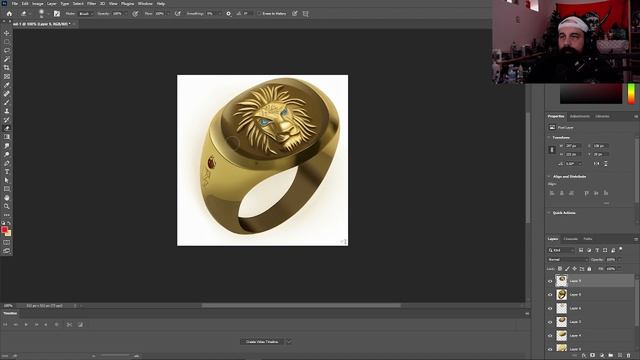Switch to the Paths tab
Image resolution: width=640 pixels, height=360 pixels.
(x=587, y=239)
